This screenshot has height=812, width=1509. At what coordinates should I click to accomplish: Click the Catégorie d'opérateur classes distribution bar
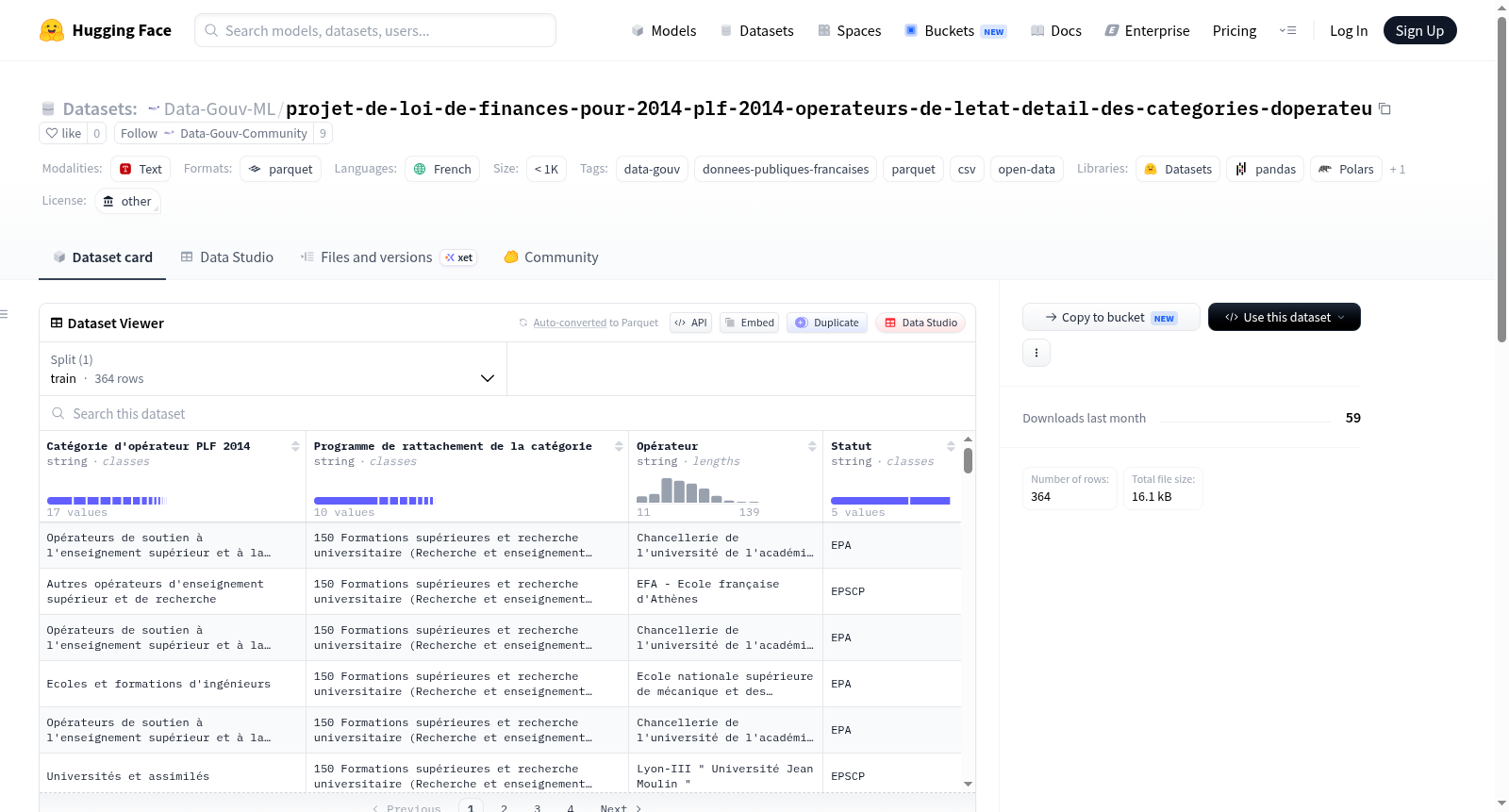(x=107, y=501)
